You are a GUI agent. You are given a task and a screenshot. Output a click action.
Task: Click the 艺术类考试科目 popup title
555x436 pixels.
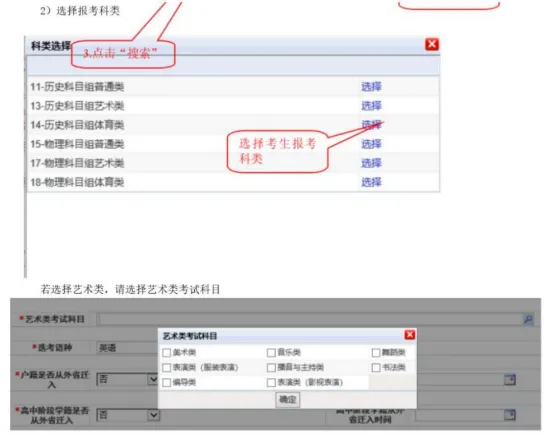[x=190, y=336]
